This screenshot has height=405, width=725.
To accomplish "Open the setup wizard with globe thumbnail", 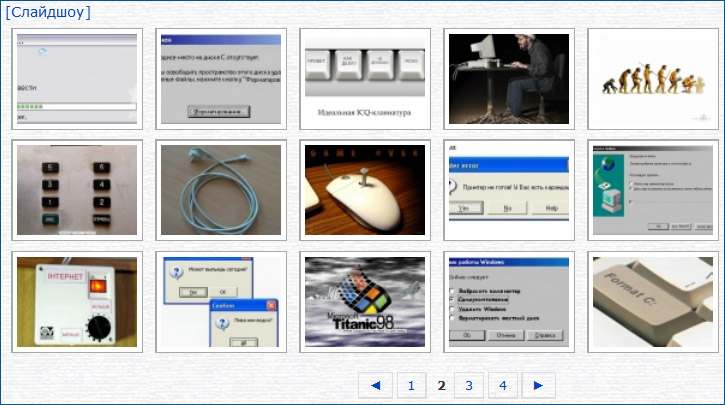I will (x=653, y=190).
